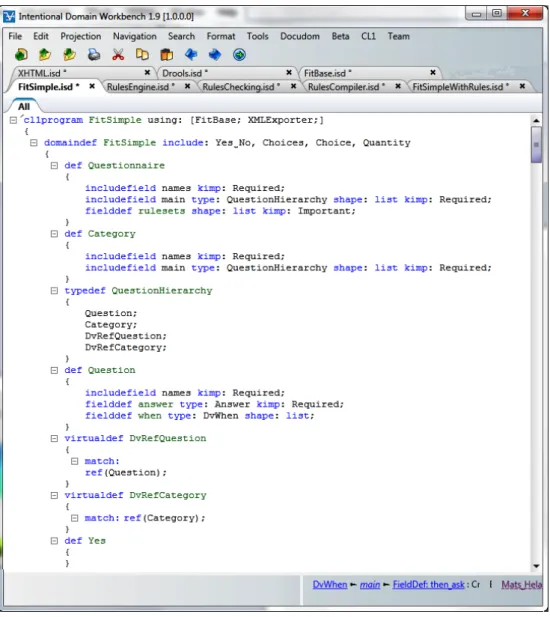This screenshot has height=617, width=550.
Task: Collapse the def Category block
Action: pos(54,234)
